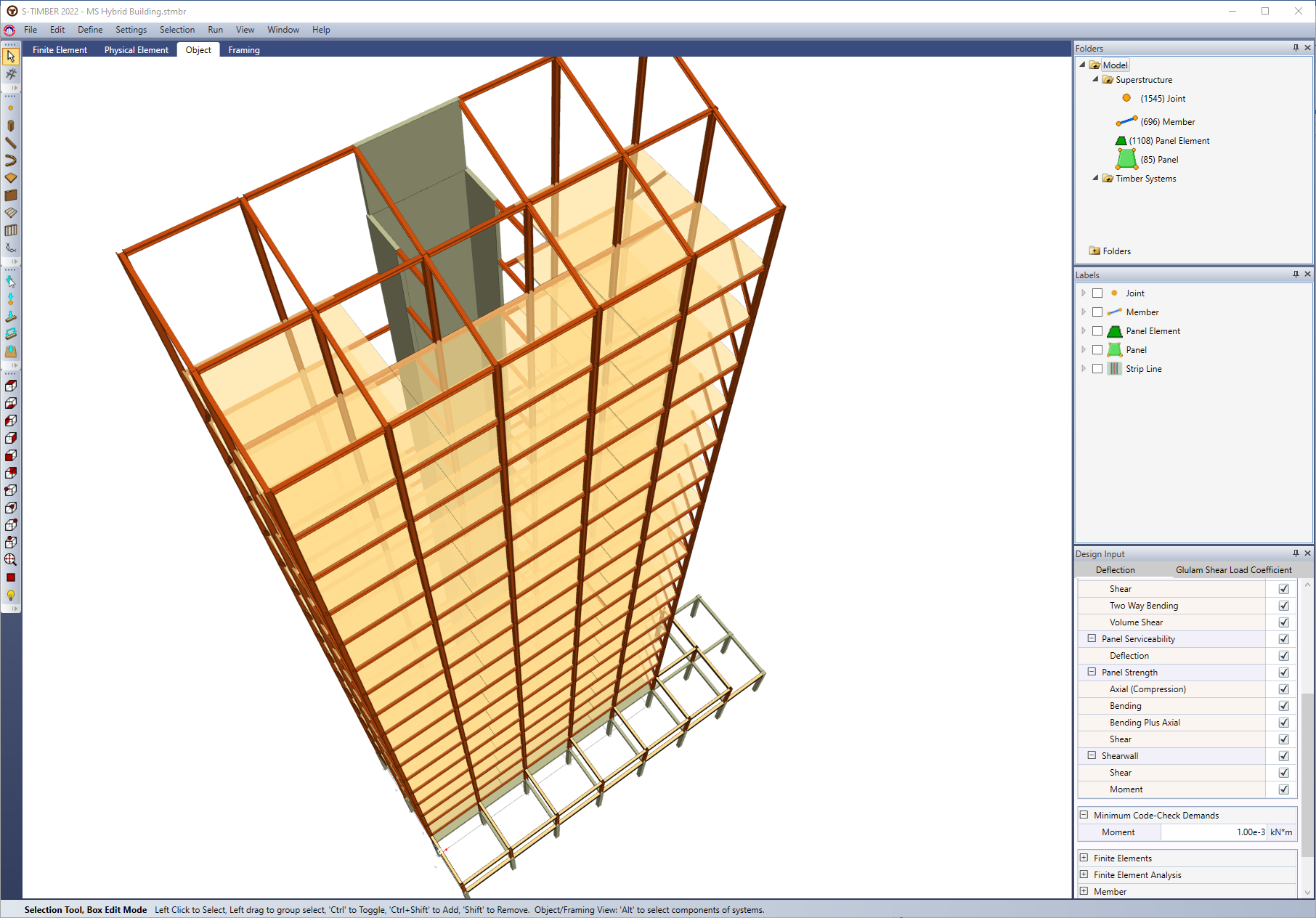Screen dimensions: 1316x918
Task: Select the column member tool
Action: point(11,126)
